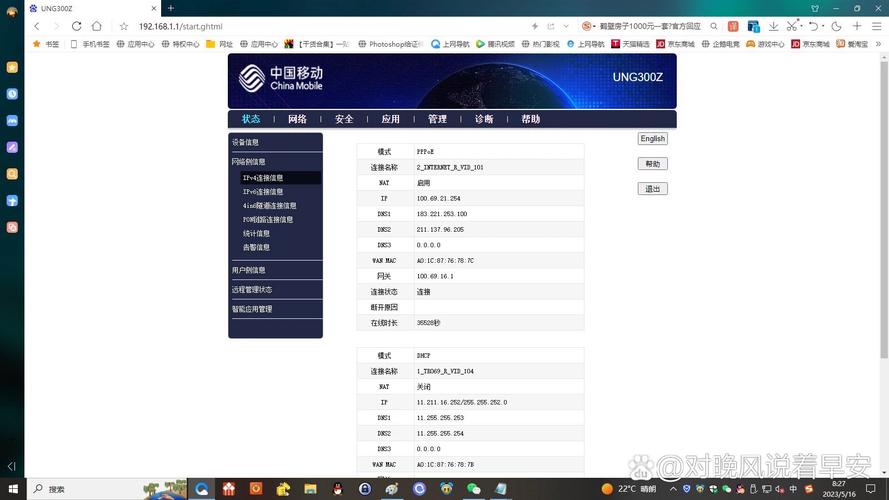Click the user avatar at sidebar top
The width and height of the screenshot is (889, 500).
[12, 11]
